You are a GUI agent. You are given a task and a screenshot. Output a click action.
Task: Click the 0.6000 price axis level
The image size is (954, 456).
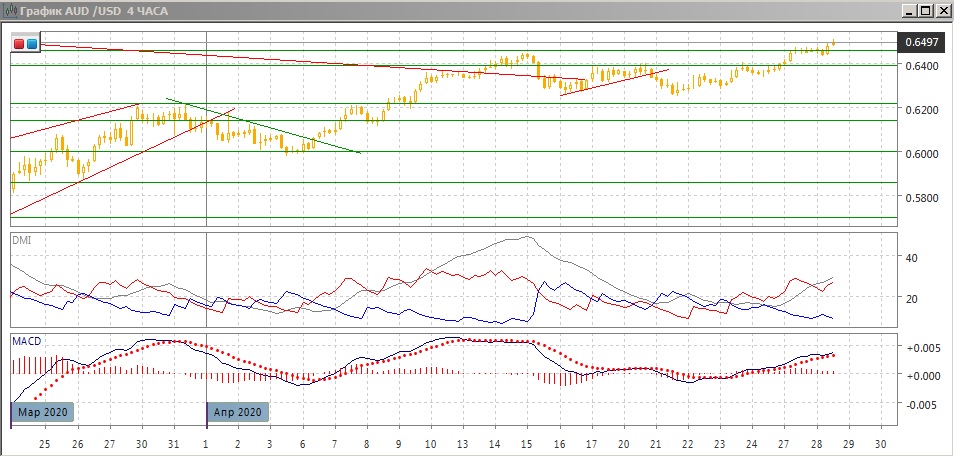tap(919, 153)
